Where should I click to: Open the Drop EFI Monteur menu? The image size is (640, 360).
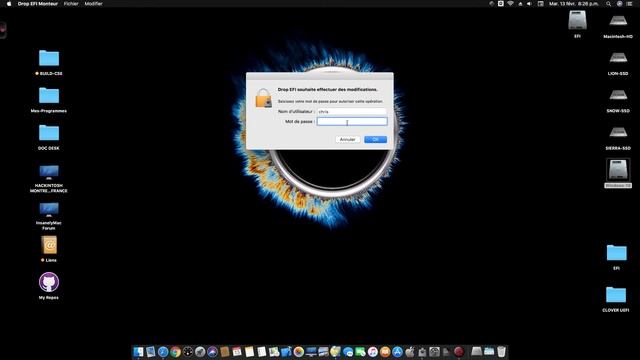tap(38, 4)
